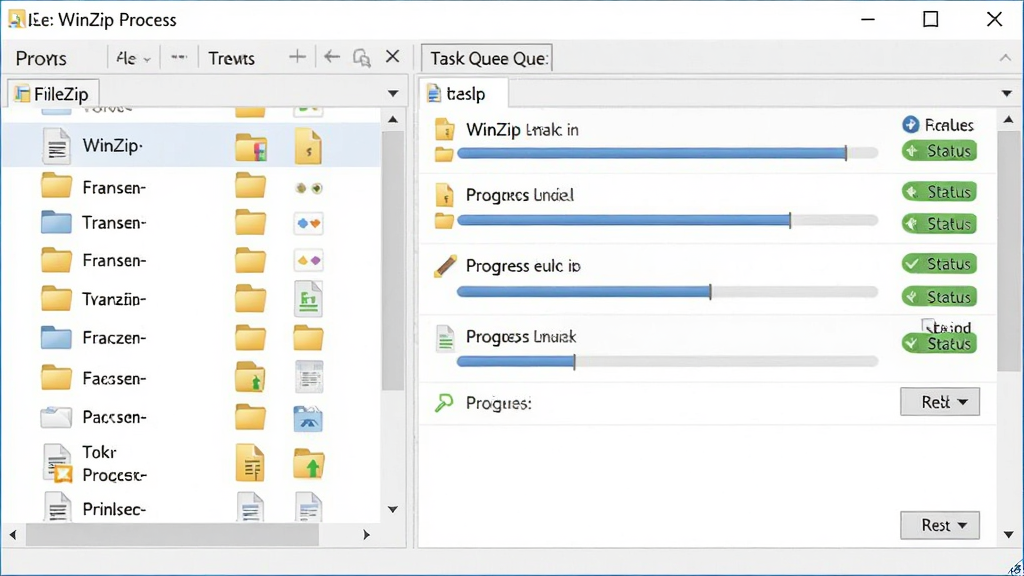Click the Progress eulc ip progress bar
The height and width of the screenshot is (576, 1024).
tap(667, 292)
